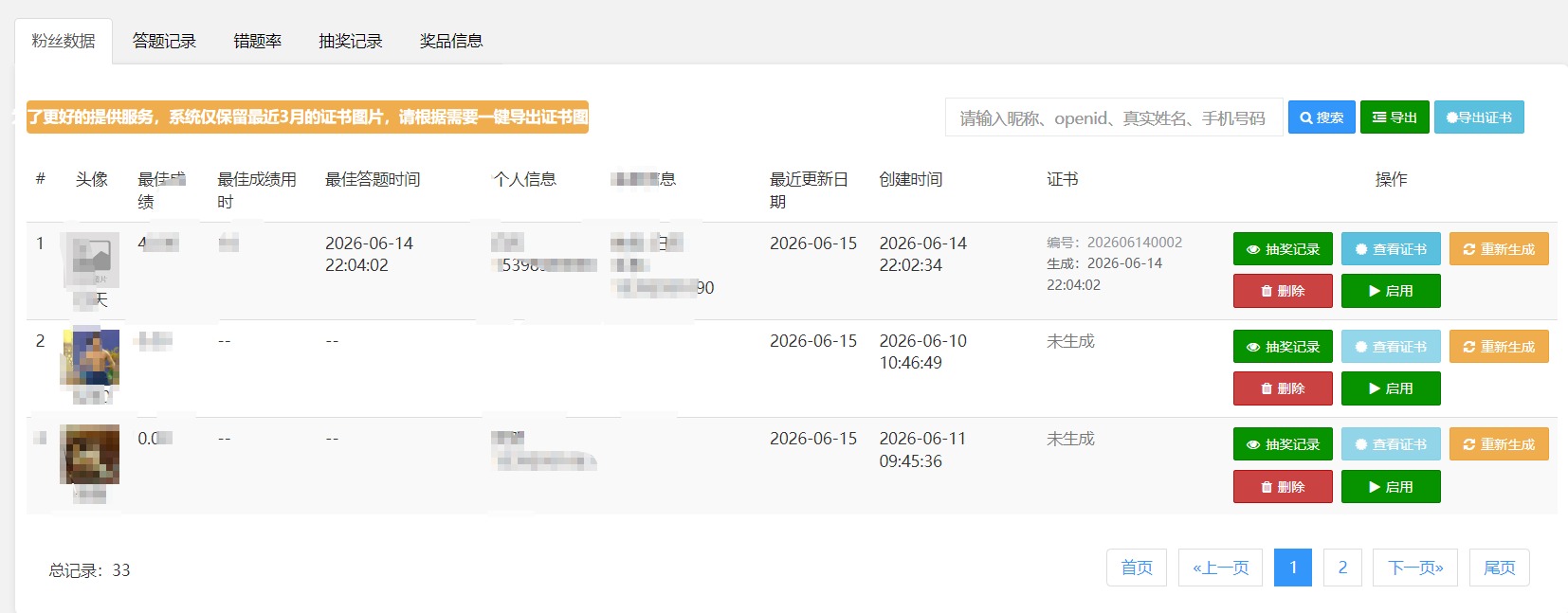The image size is (1568, 613).
Task: Click 重新生成 in the 2026-06-10 row
Action: click(x=1499, y=347)
